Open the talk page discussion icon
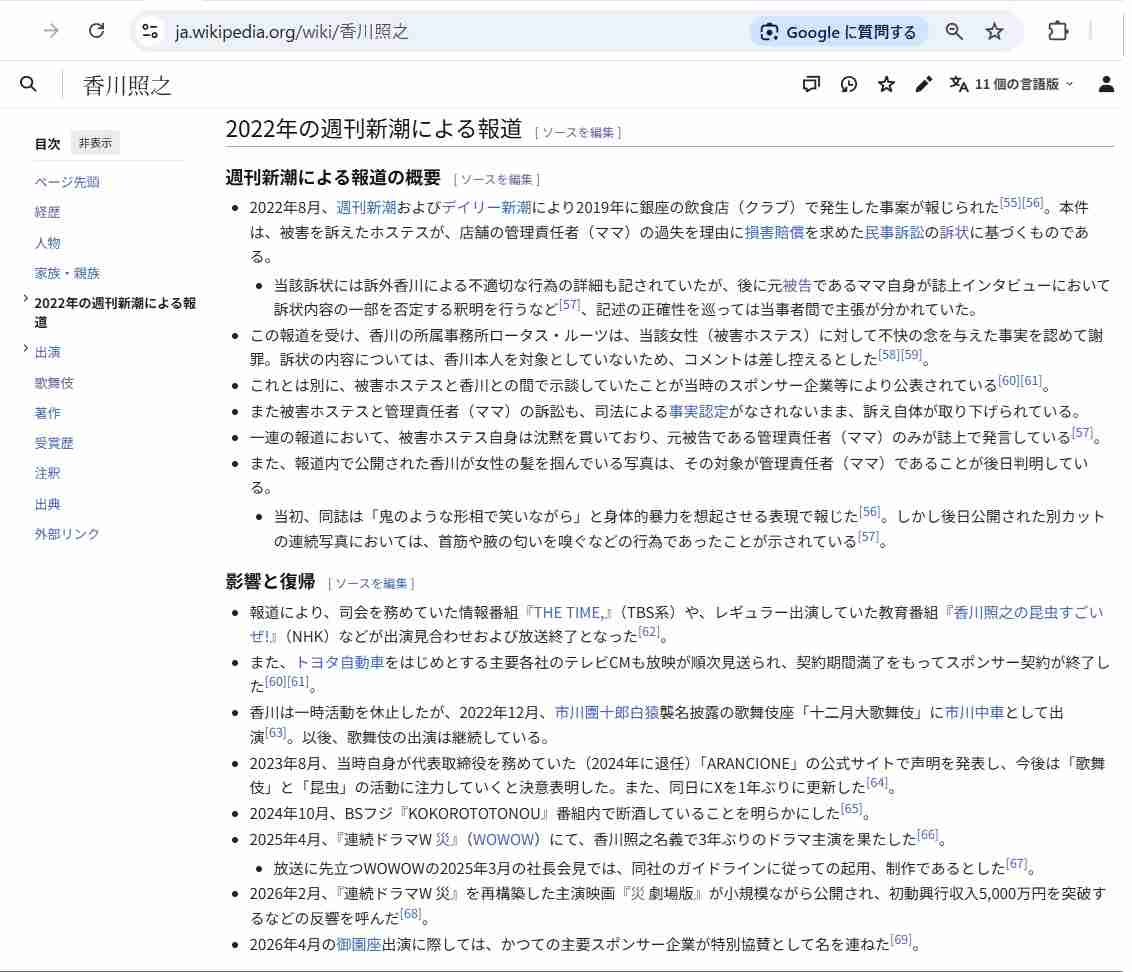 (811, 84)
